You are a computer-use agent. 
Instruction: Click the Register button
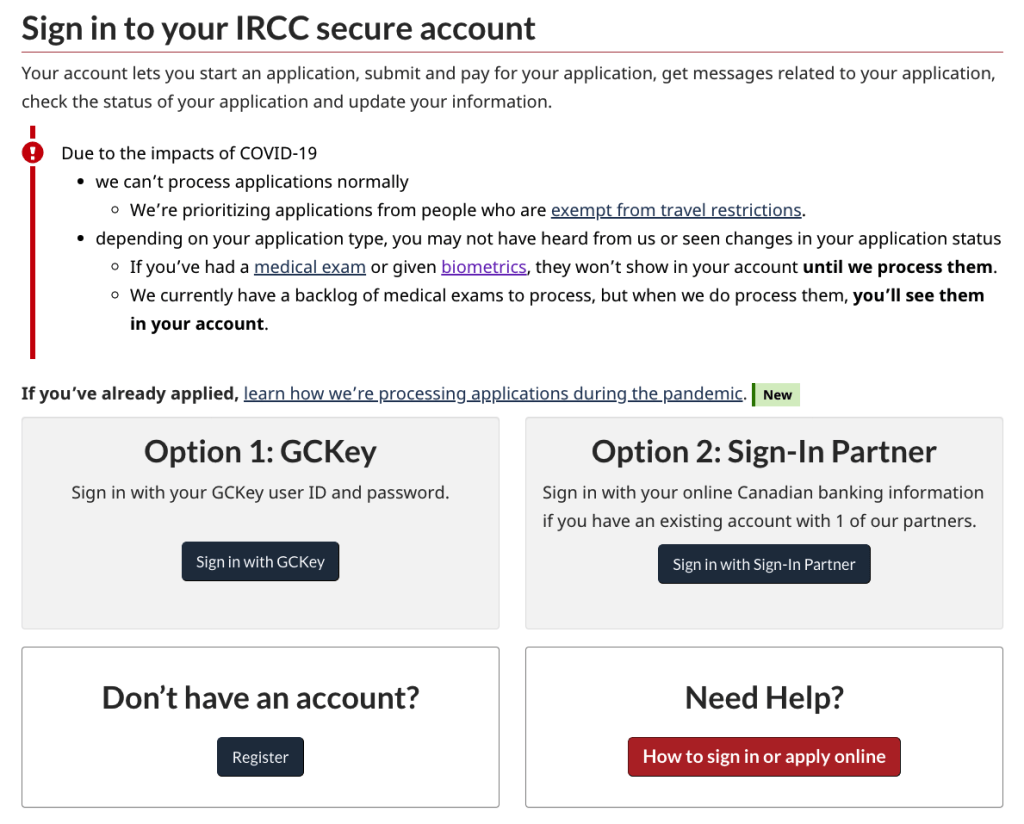coord(260,757)
